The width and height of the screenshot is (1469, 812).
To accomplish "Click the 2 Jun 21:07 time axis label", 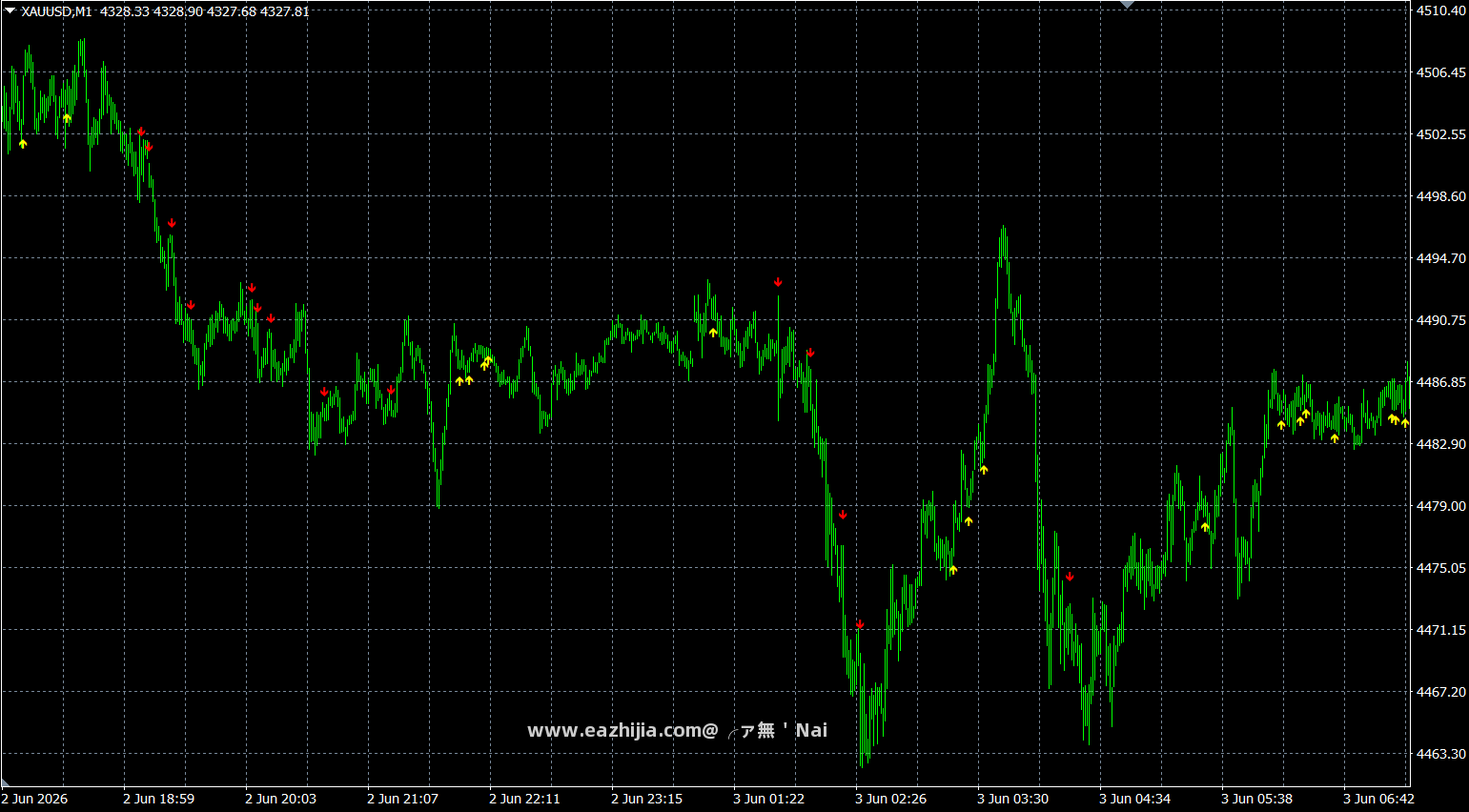I will 402,799.
